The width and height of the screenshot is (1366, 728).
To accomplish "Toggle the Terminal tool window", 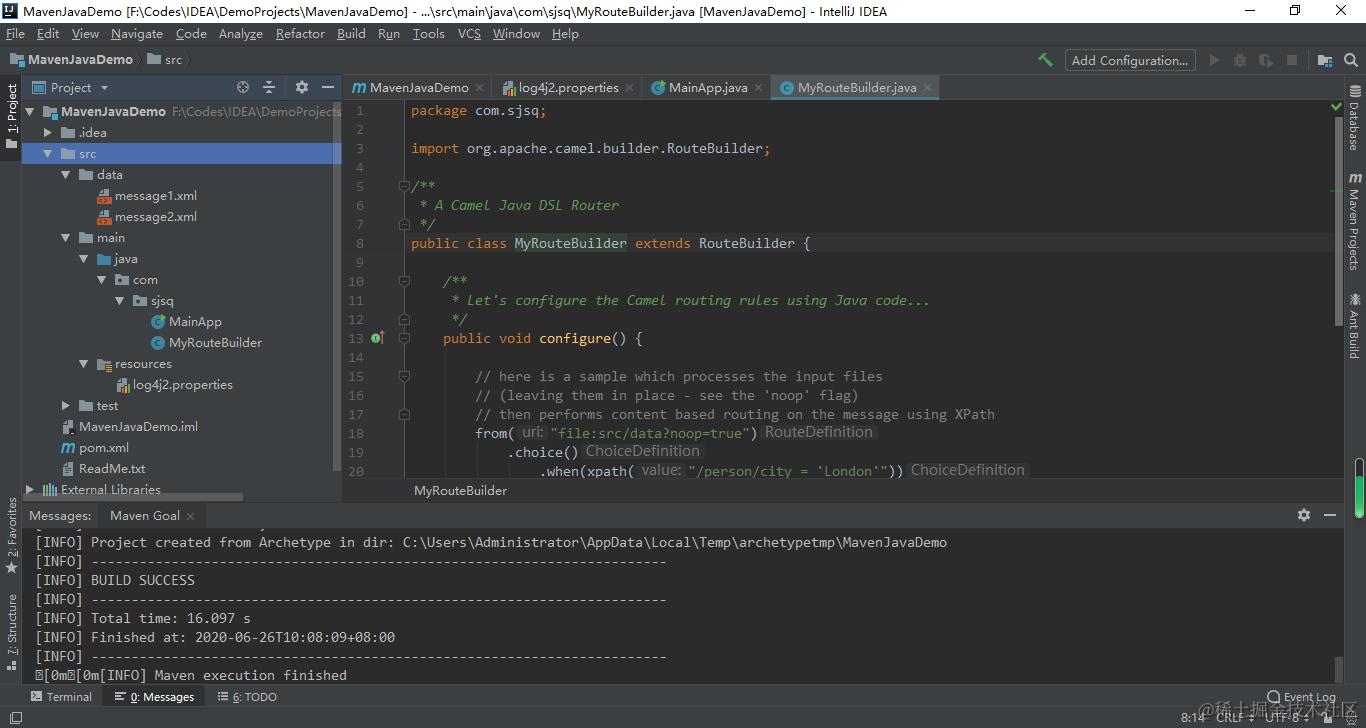I will point(61,697).
